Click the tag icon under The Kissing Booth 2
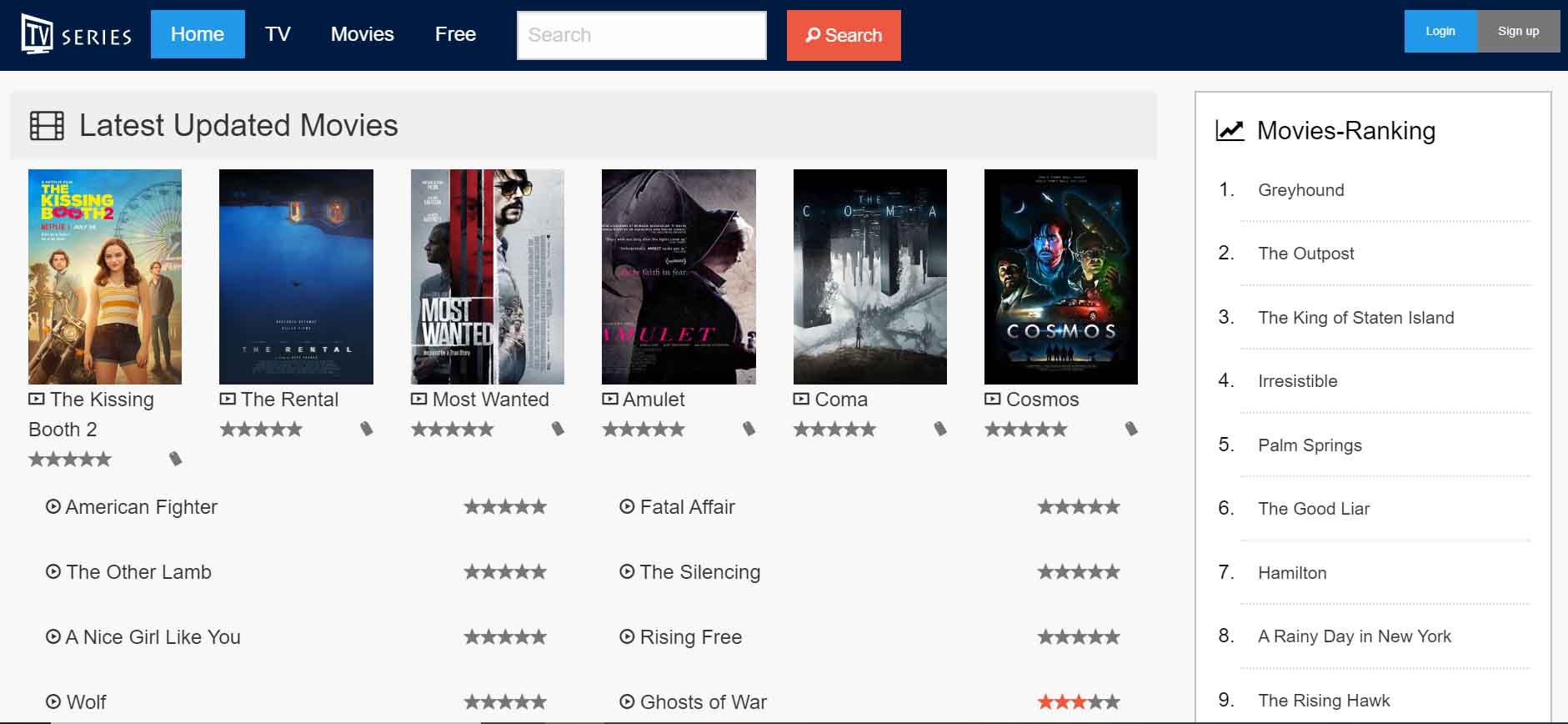The image size is (1568, 724). 175,459
